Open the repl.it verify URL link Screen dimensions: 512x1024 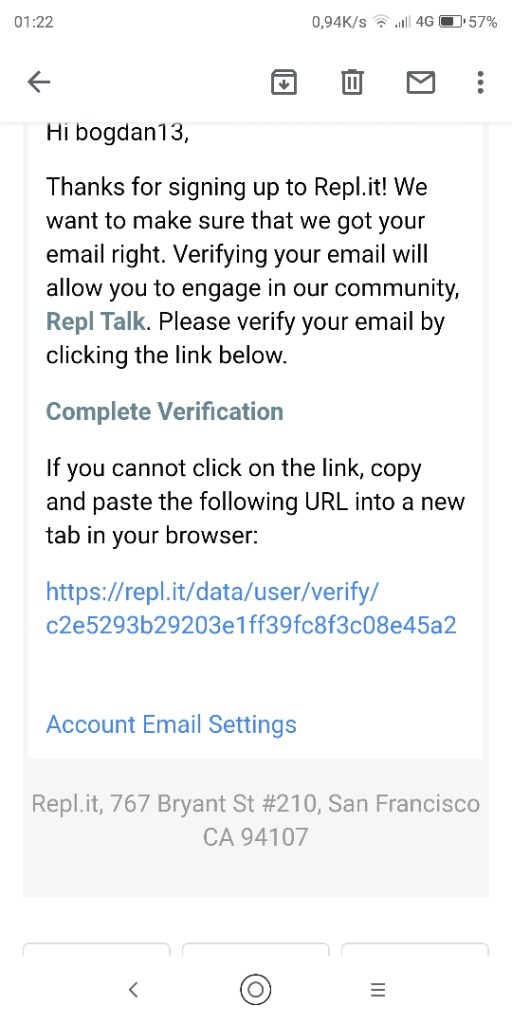[251, 609]
